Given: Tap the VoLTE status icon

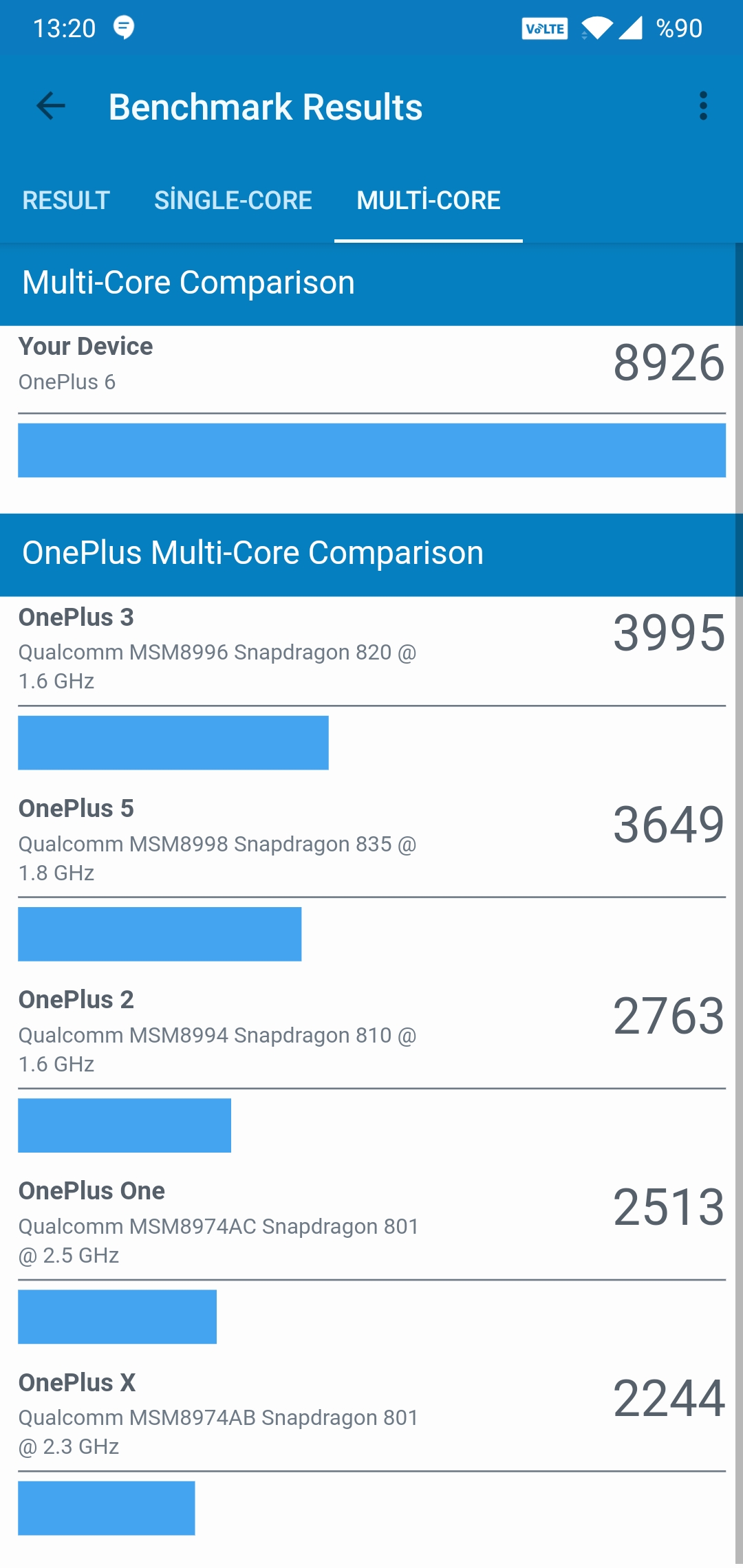Looking at the screenshot, I should click(x=544, y=29).
